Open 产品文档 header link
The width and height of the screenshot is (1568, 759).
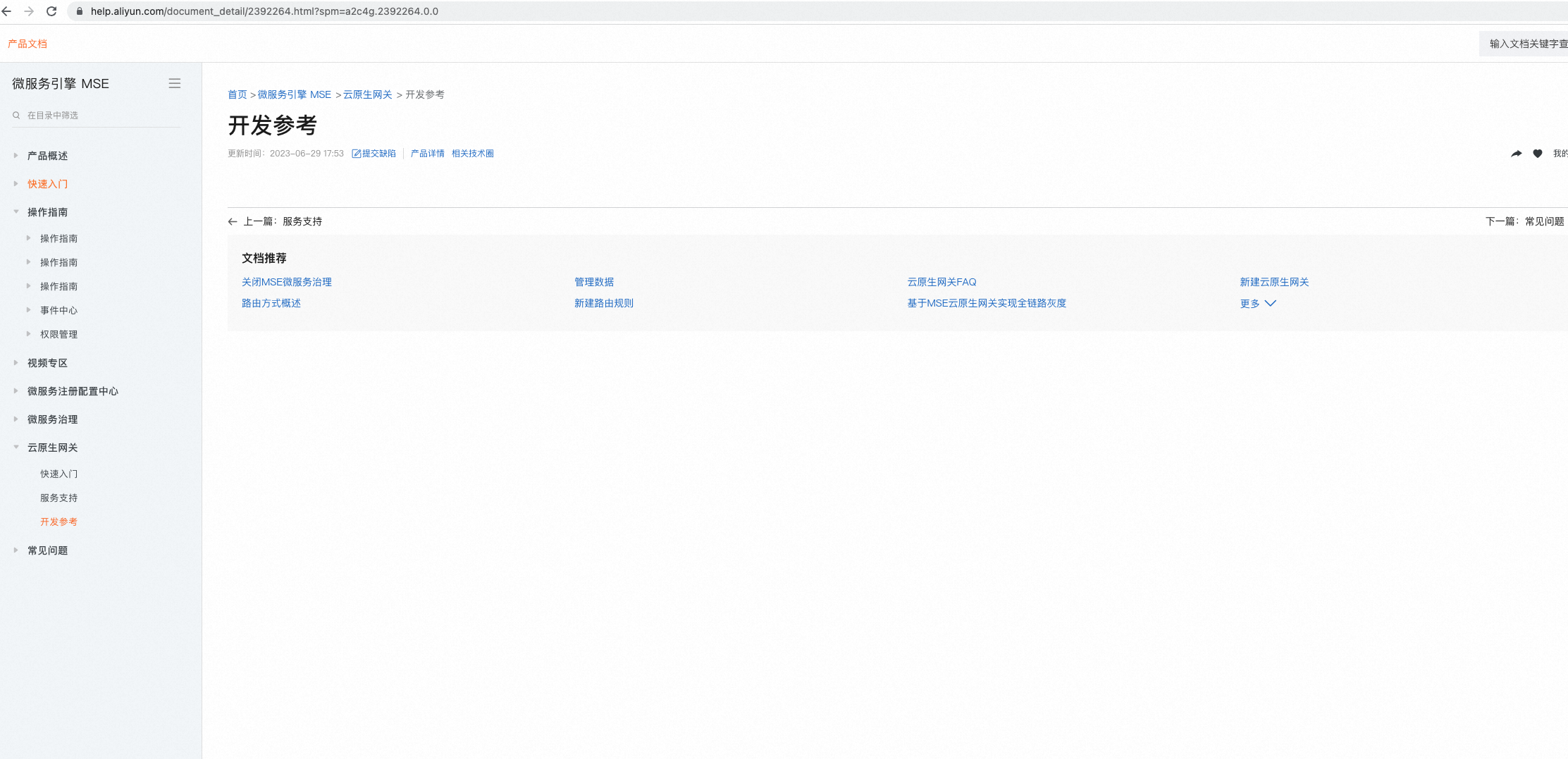tap(27, 44)
